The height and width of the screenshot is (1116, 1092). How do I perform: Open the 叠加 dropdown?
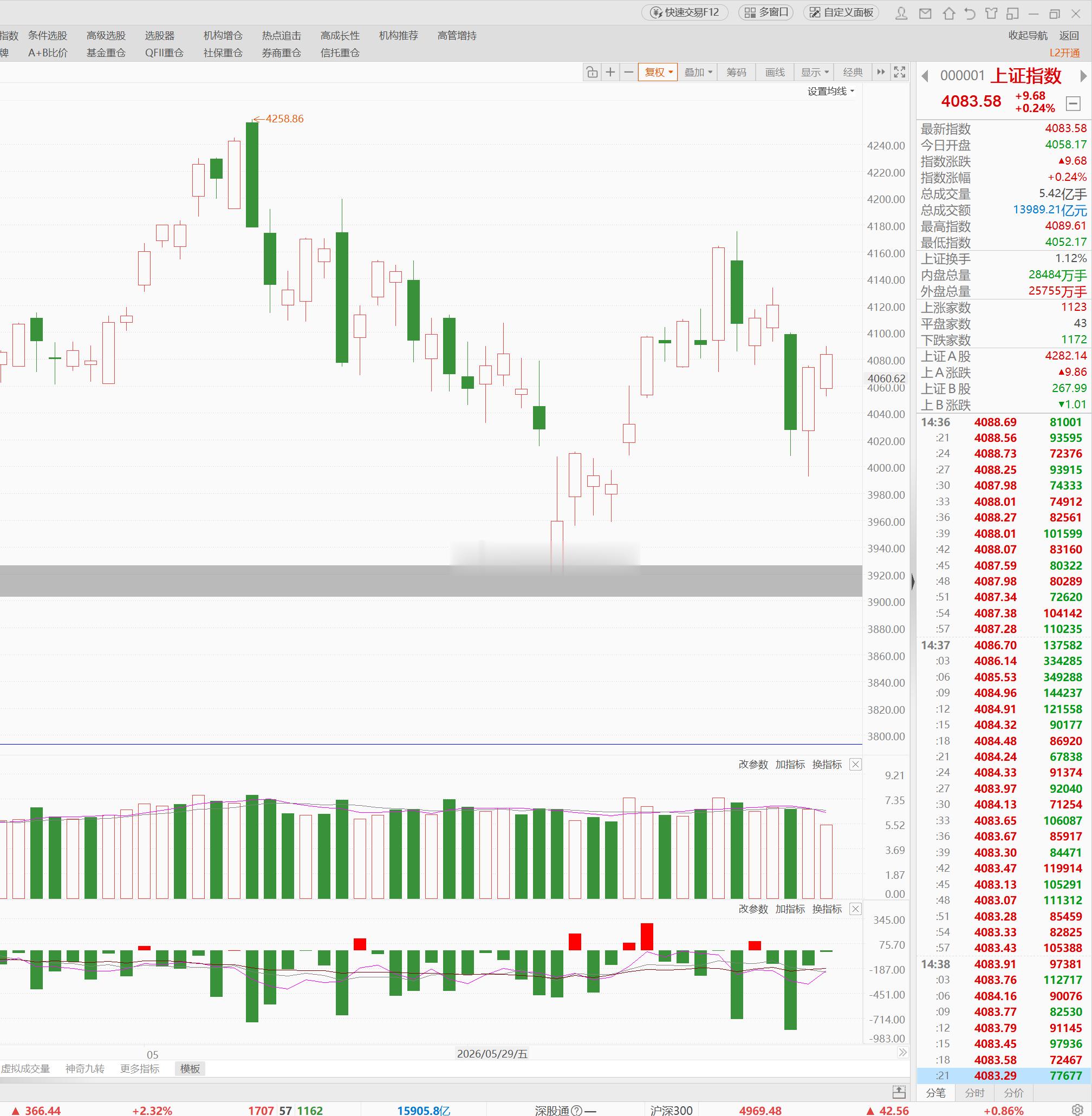pos(698,72)
